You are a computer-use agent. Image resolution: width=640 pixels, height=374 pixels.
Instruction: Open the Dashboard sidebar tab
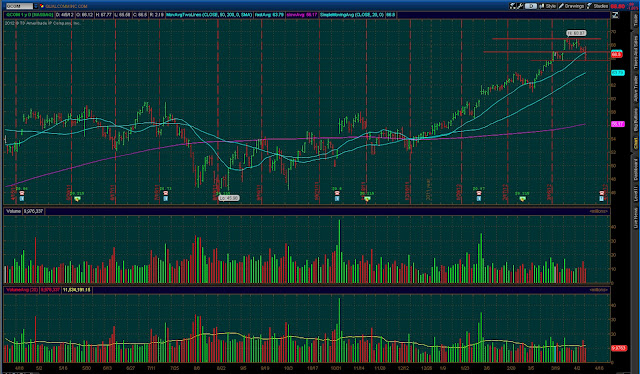636,169
